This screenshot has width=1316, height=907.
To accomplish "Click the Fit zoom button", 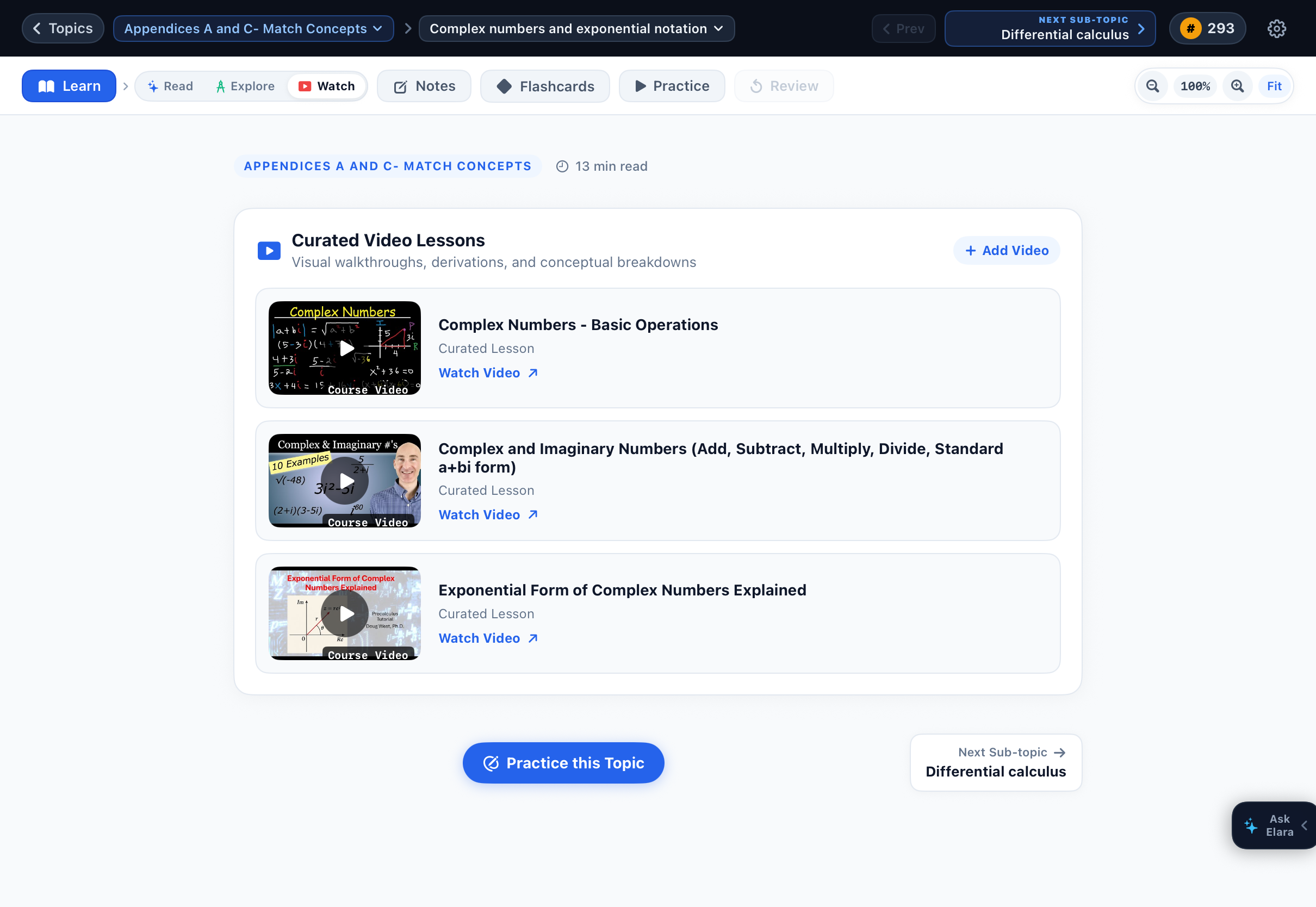I will click(1274, 86).
